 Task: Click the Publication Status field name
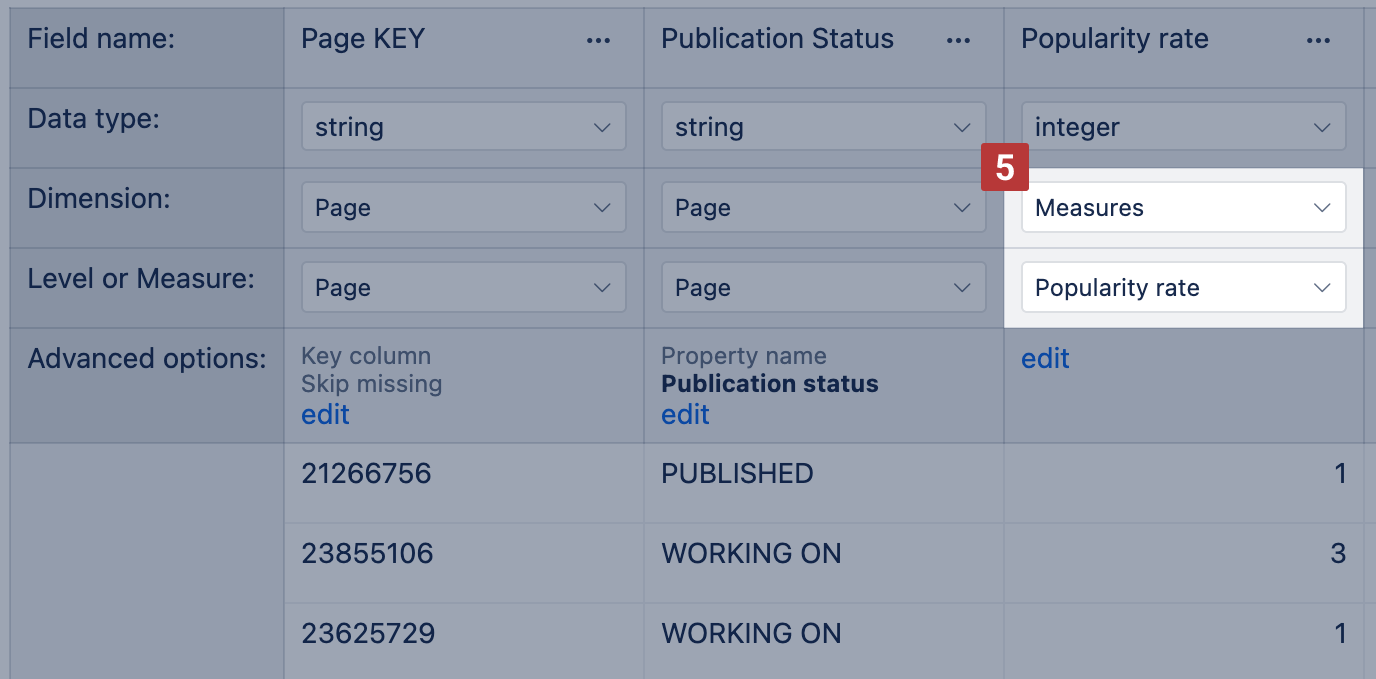(777, 39)
